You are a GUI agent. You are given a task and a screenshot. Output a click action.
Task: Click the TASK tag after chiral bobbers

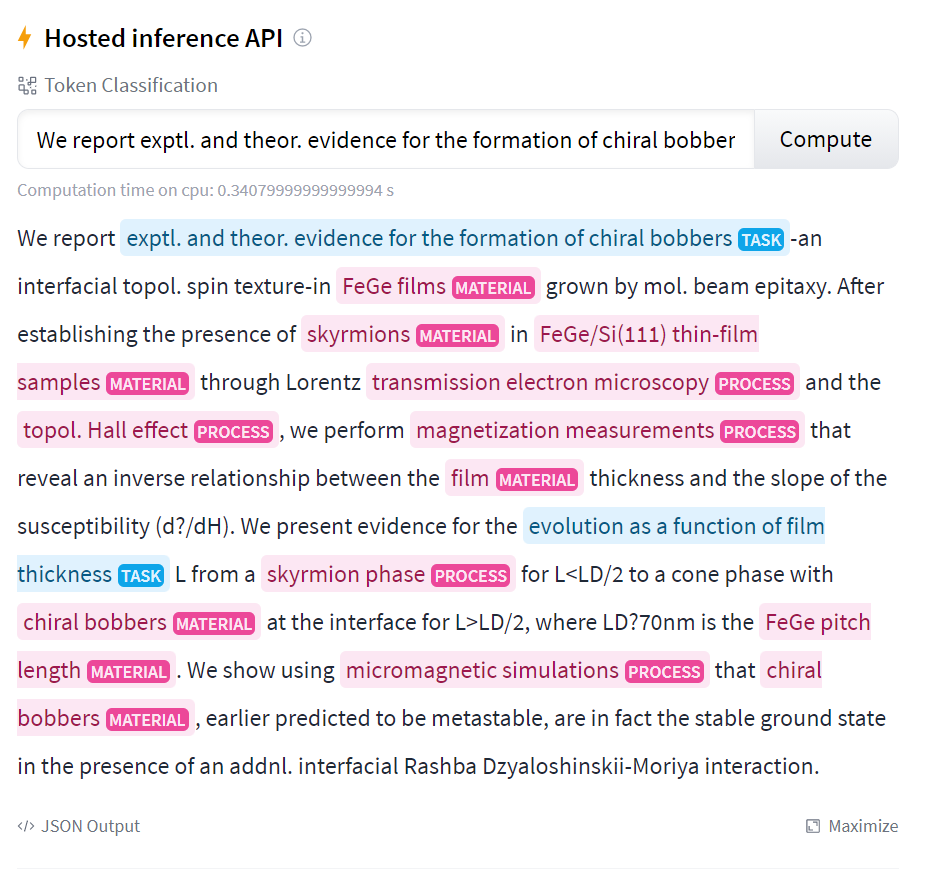761,240
